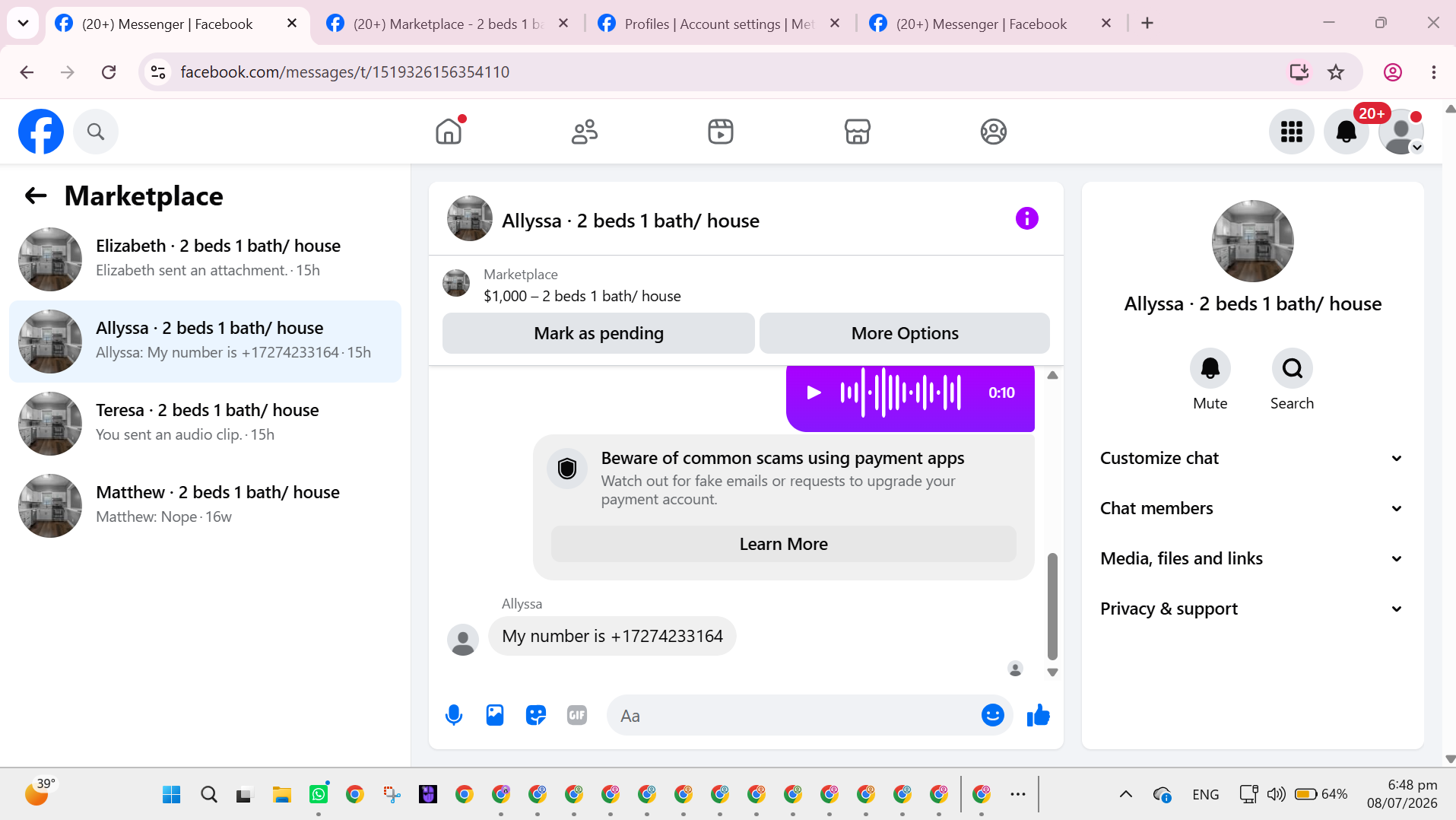Click Learn More about payment scams

[x=783, y=544]
